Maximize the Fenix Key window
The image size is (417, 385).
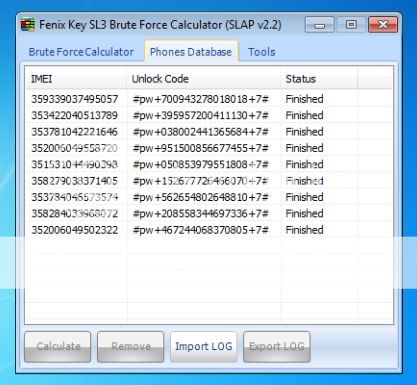click(351, 25)
